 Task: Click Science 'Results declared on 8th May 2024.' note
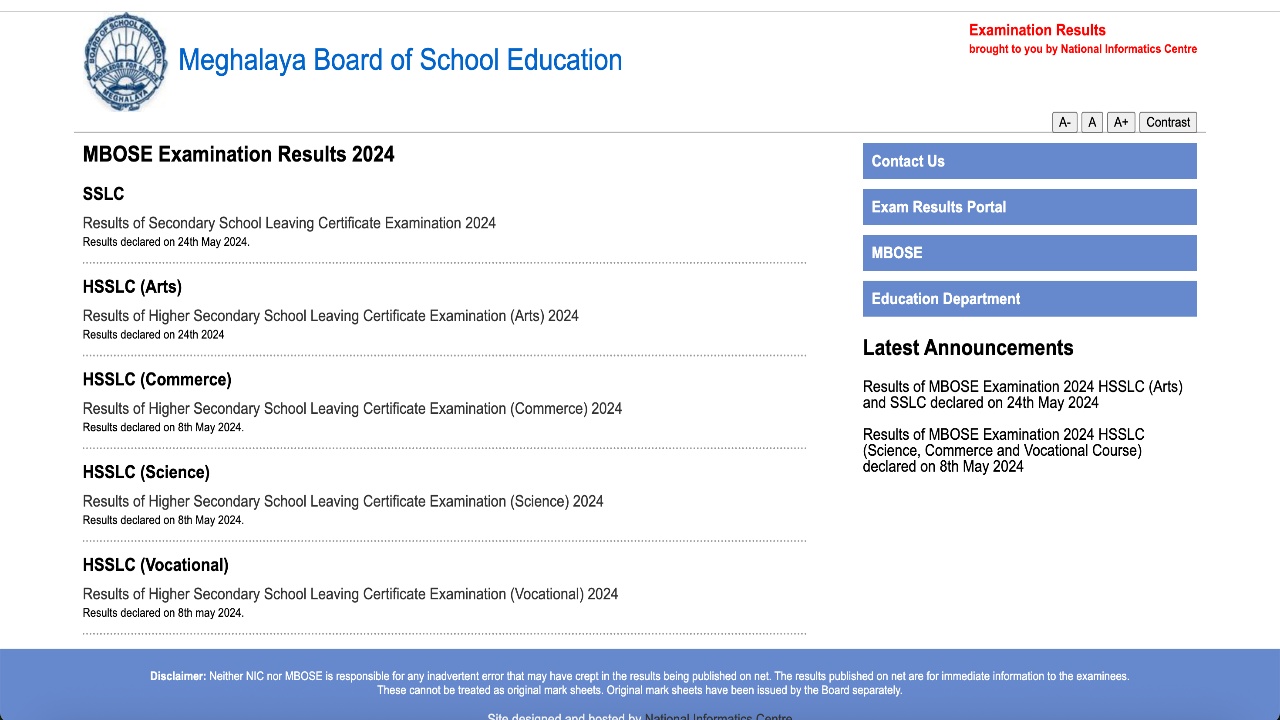click(163, 520)
